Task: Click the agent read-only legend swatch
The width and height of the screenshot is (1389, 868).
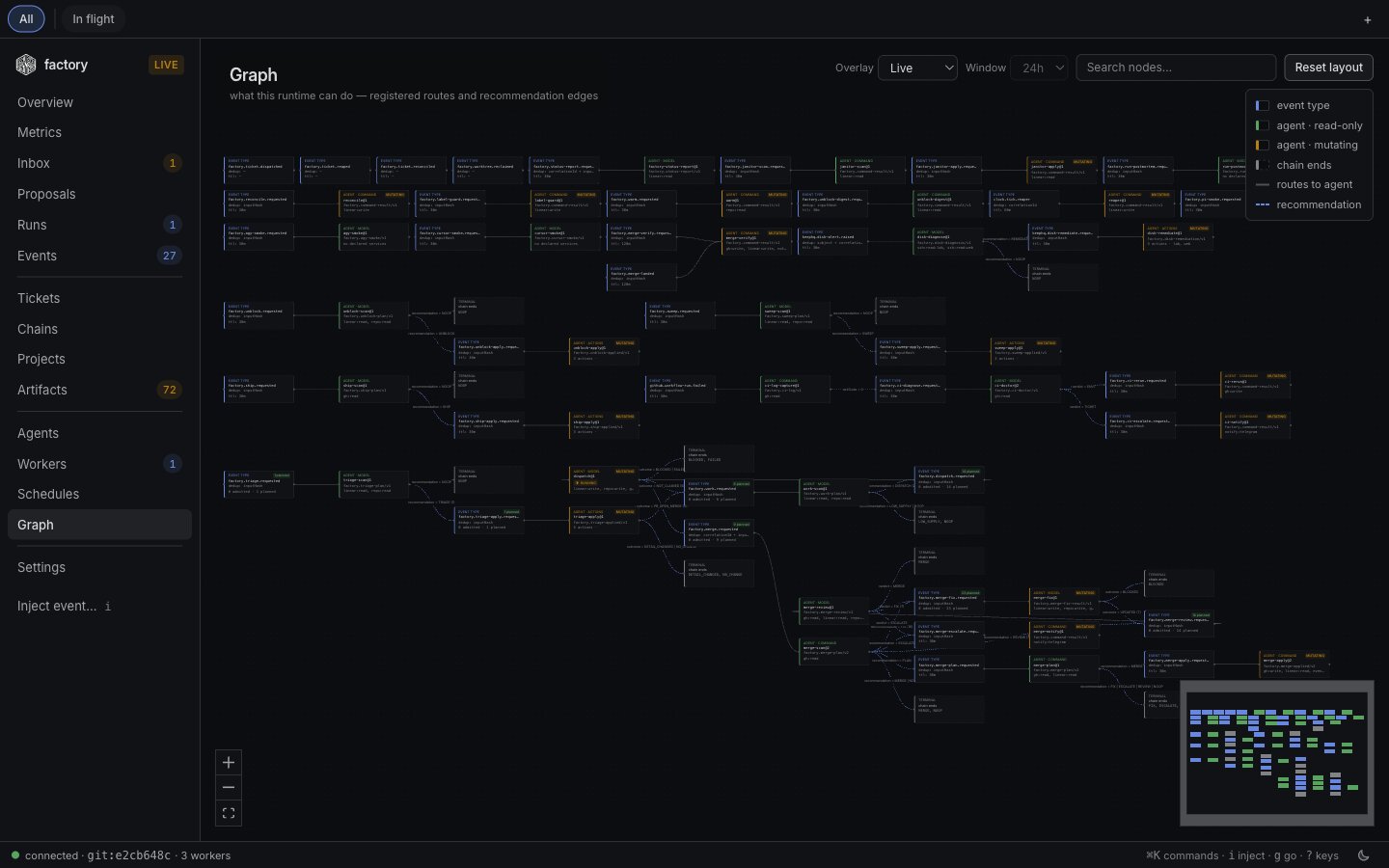Action: click(x=1262, y=125)
